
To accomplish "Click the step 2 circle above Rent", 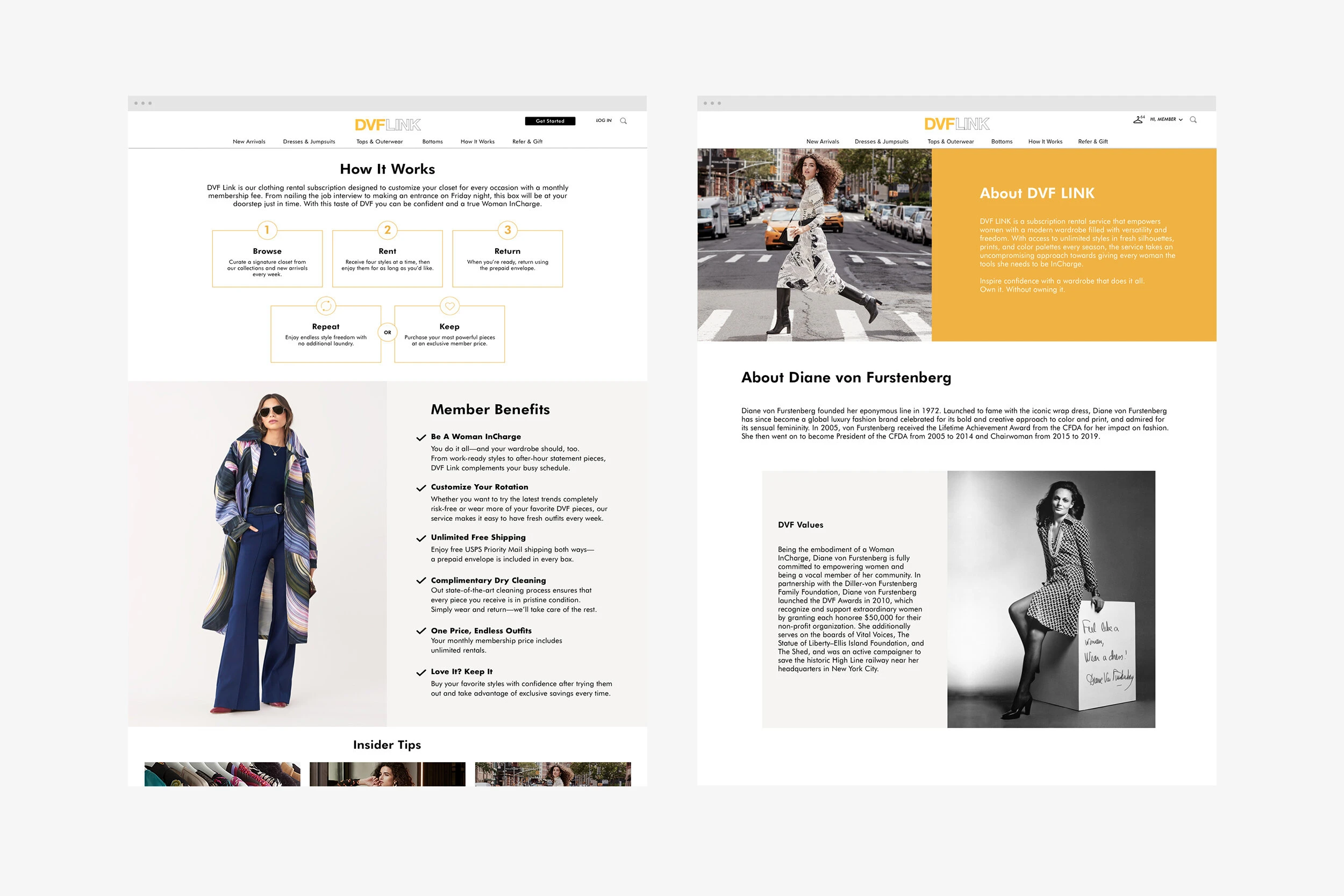I will pyautogui.click(x=388, y=230).
